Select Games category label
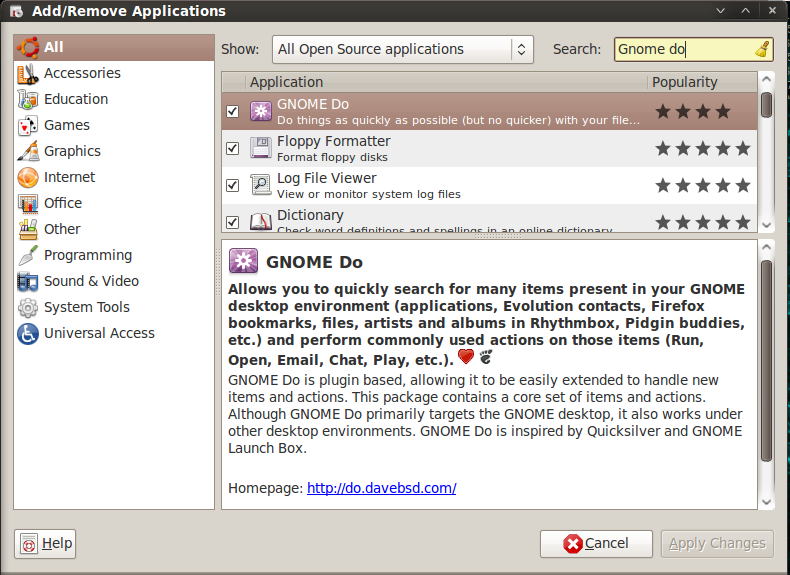790x575 pixels. [x=67, y=125]
